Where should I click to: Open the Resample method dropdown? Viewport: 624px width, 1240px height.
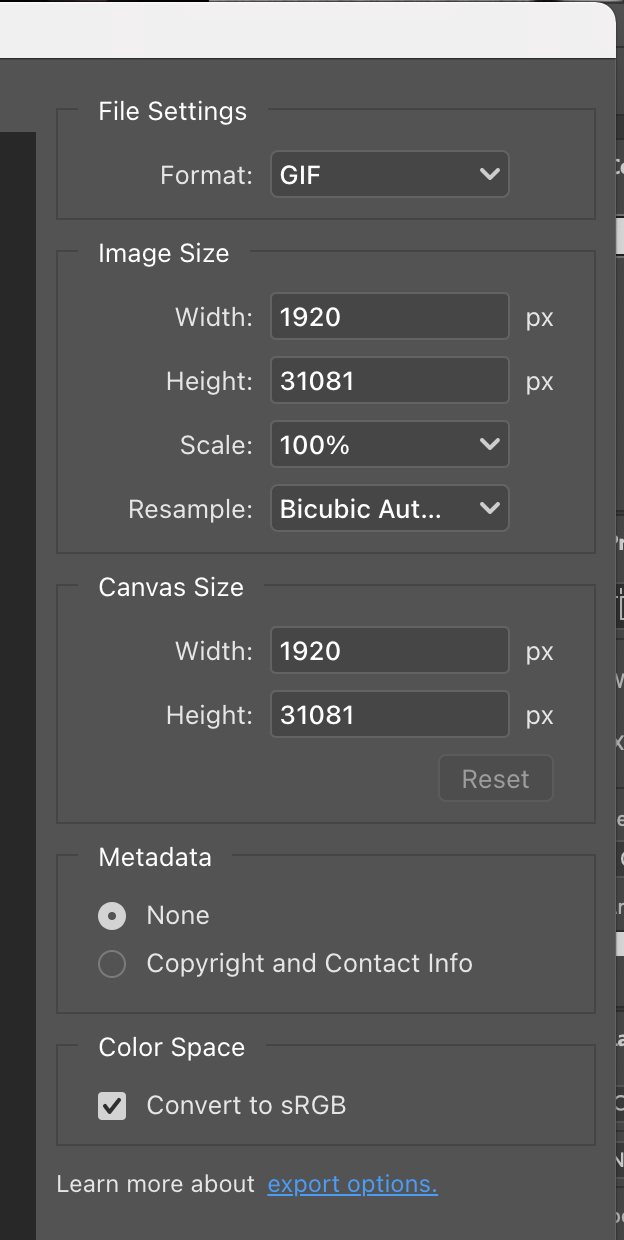(x=389, y=508)
